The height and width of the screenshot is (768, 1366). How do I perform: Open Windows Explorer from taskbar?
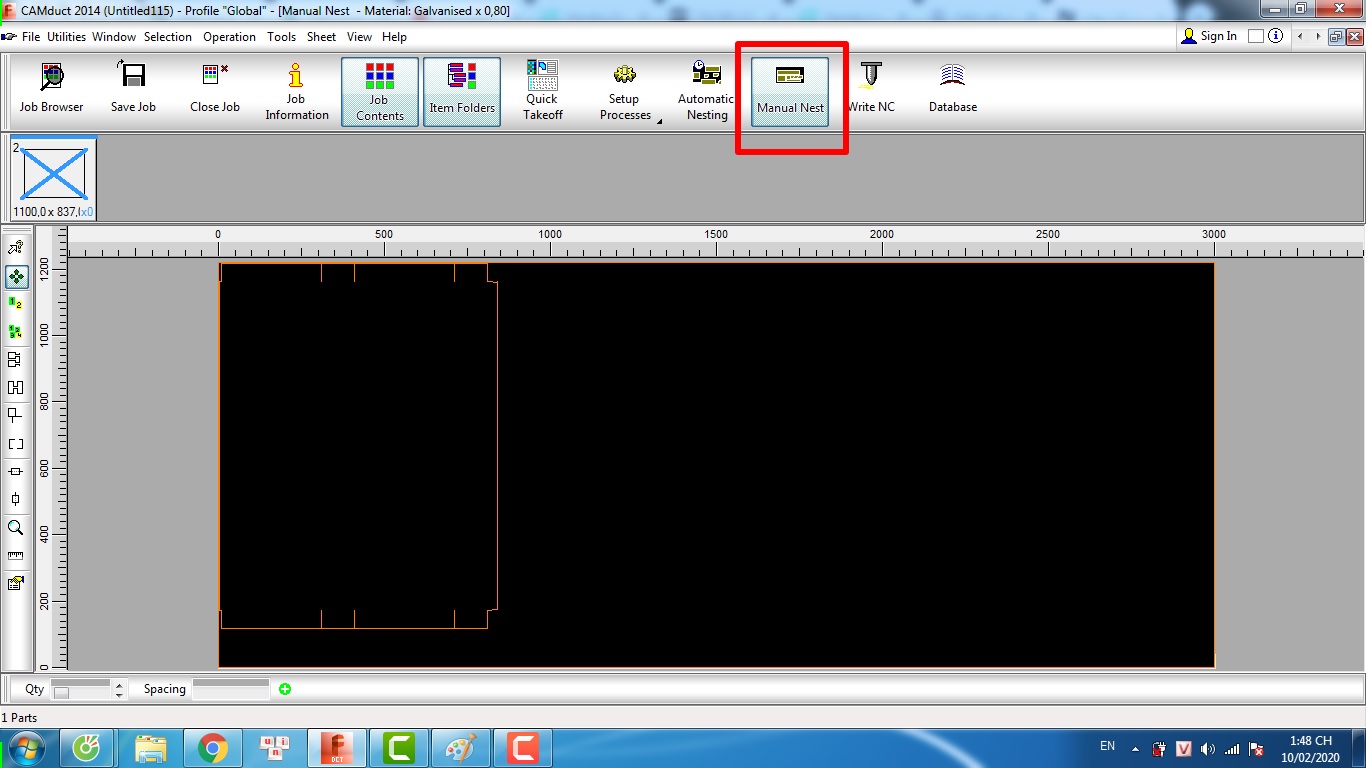pyautogui.click(x=150, y=748)
